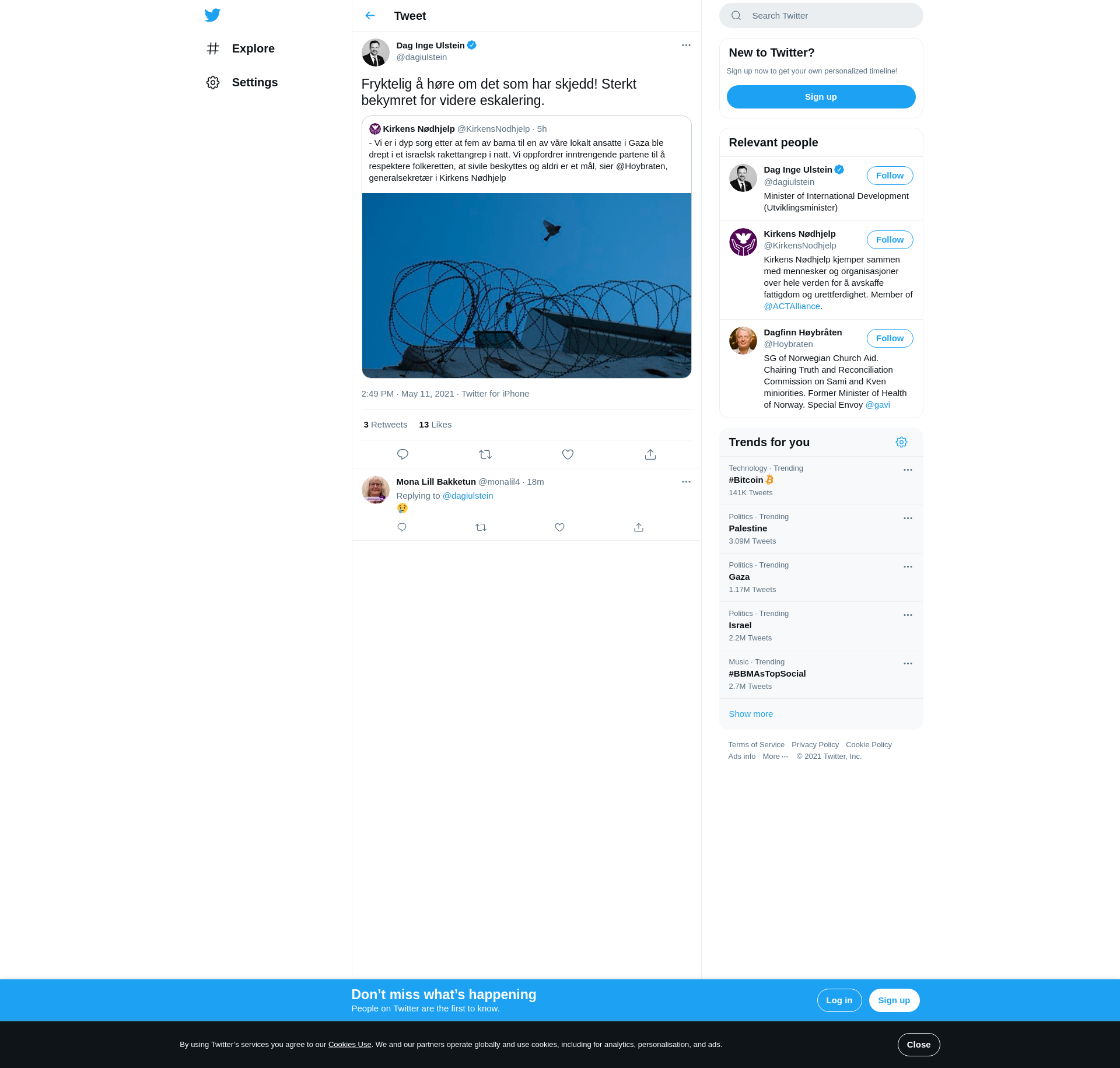Open Kirkens Nødhjelp name in quoted tweet
1120x1068 pixels.
(x=419, y=129)
